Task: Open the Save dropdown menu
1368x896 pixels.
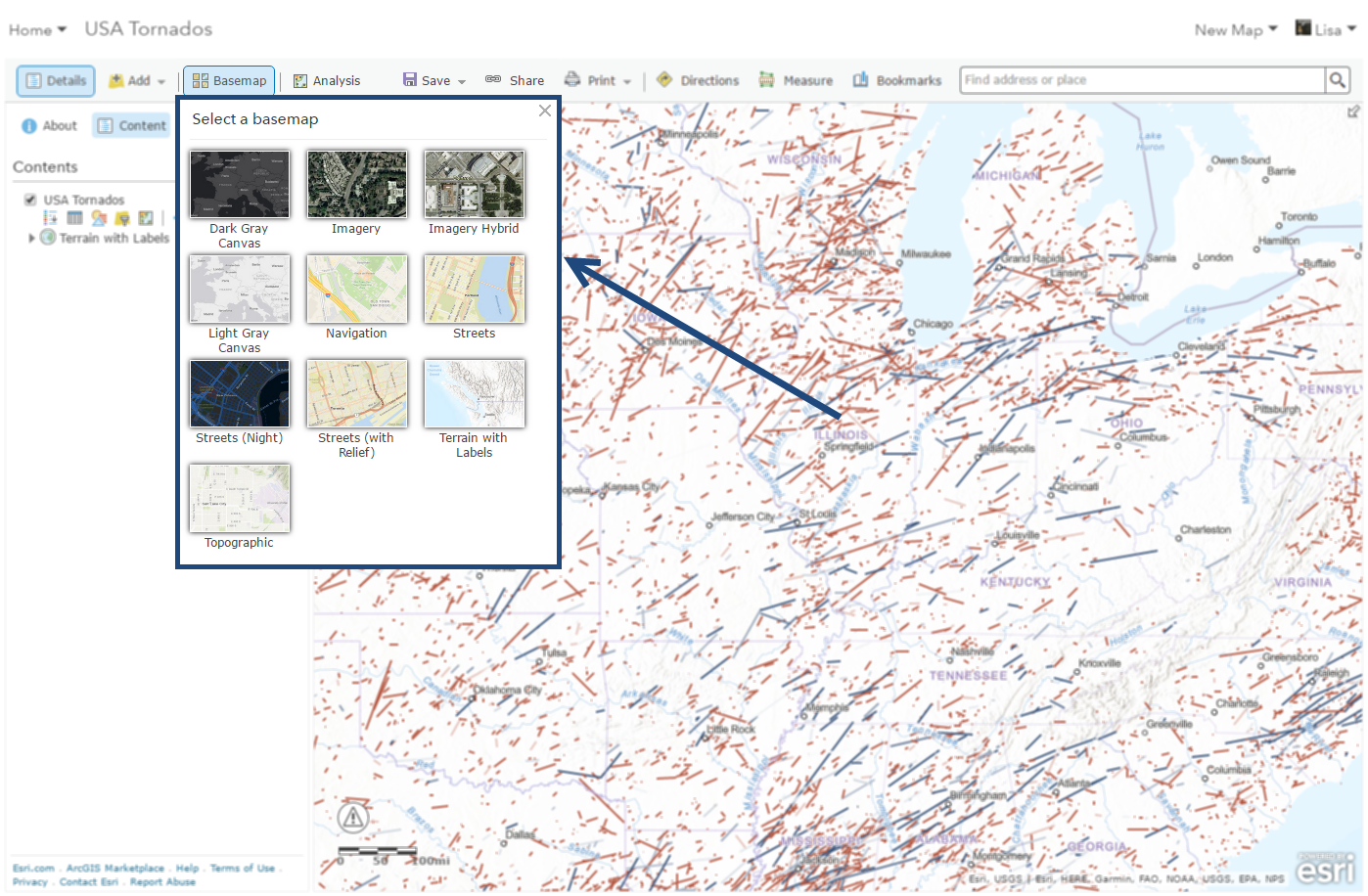Action: 434,80
